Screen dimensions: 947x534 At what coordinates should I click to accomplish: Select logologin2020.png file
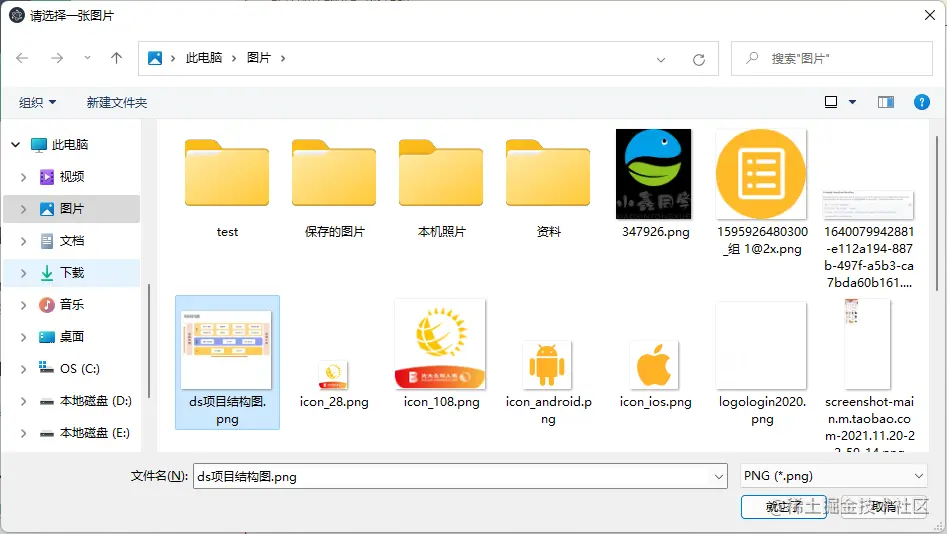(x=762, y=364)
